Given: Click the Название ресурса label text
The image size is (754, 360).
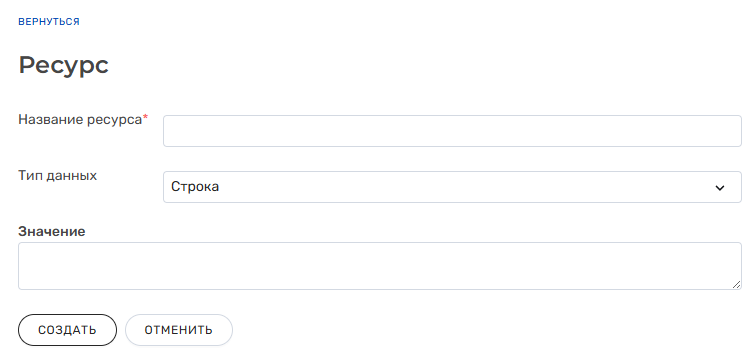Looking at the screenshot, I should pyautogui.click(x=80, y=120).
